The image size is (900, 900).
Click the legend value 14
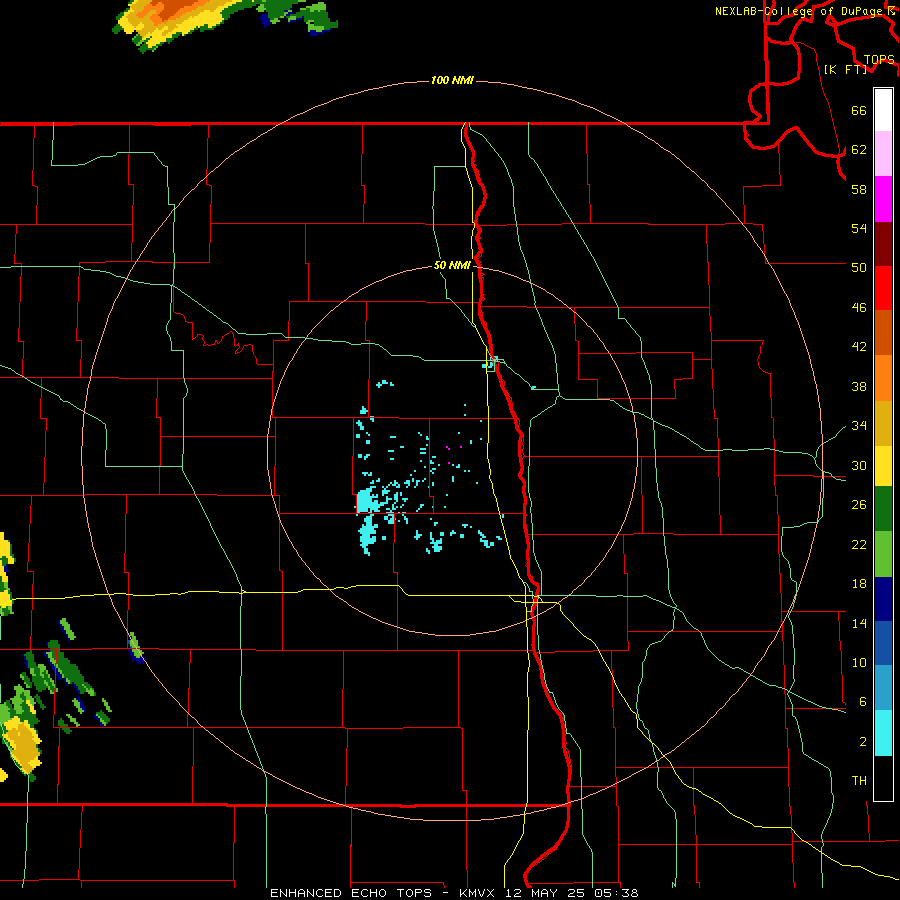point(859,623)
